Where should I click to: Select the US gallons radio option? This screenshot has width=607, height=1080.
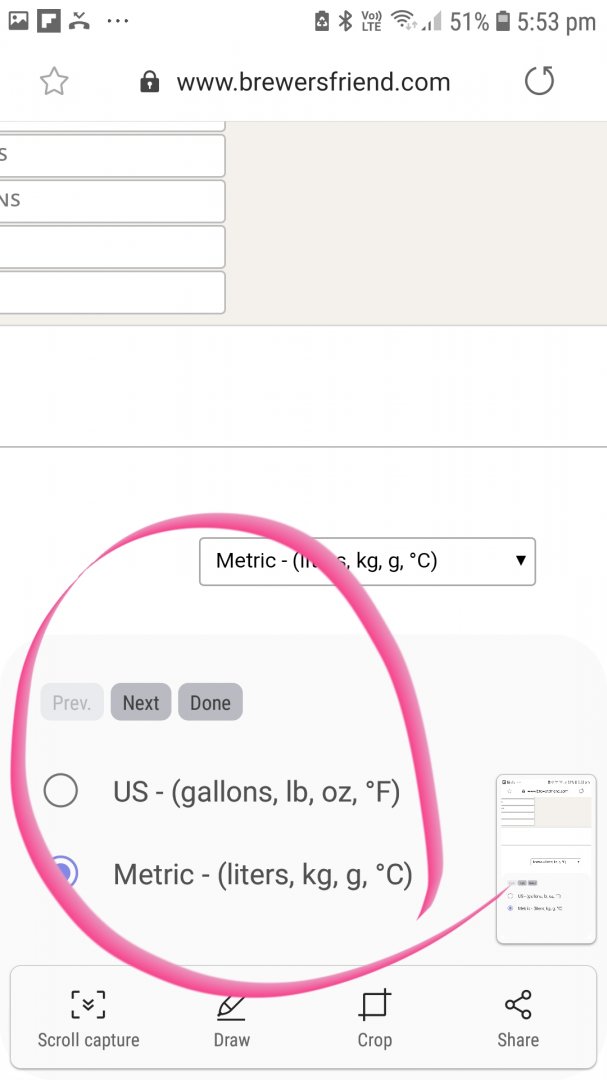point(61,791)
